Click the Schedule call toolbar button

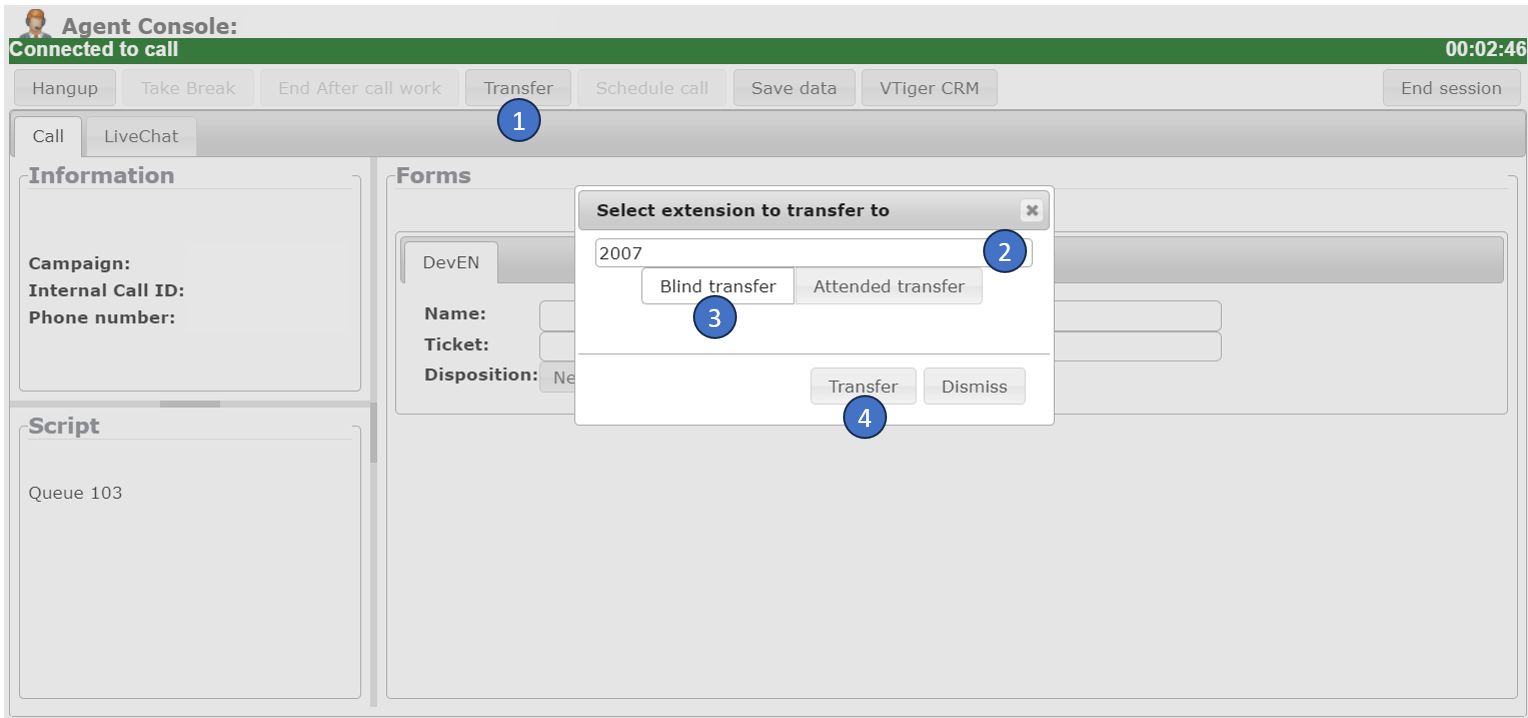[652, 88]
